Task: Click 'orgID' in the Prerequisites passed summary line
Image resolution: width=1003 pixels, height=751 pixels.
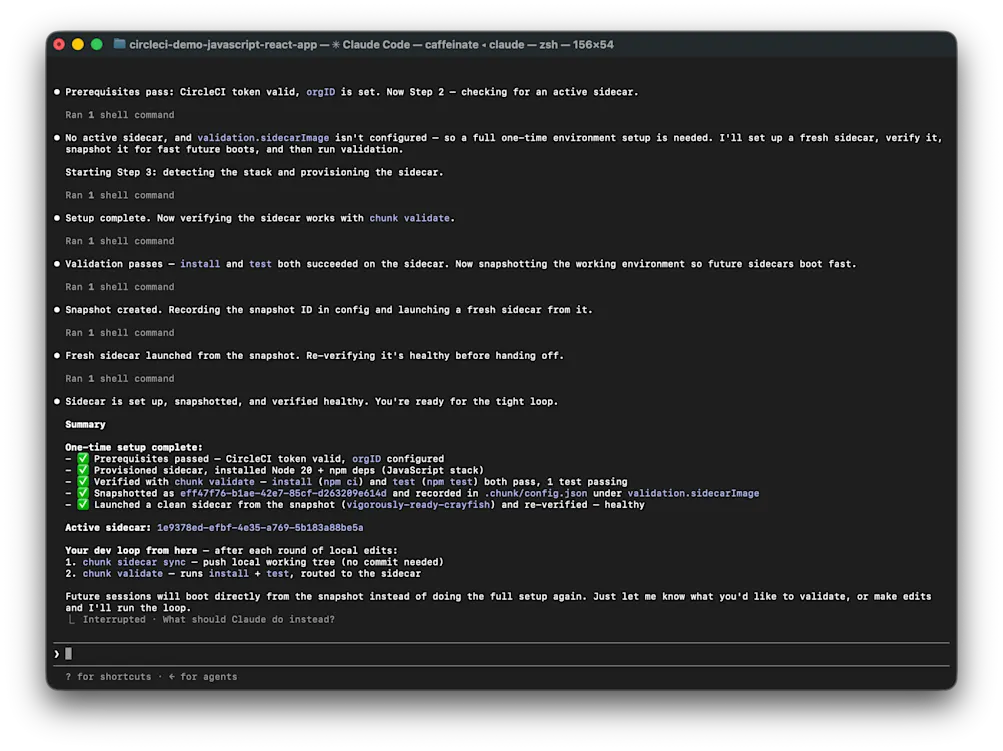Action: point(366,459)
